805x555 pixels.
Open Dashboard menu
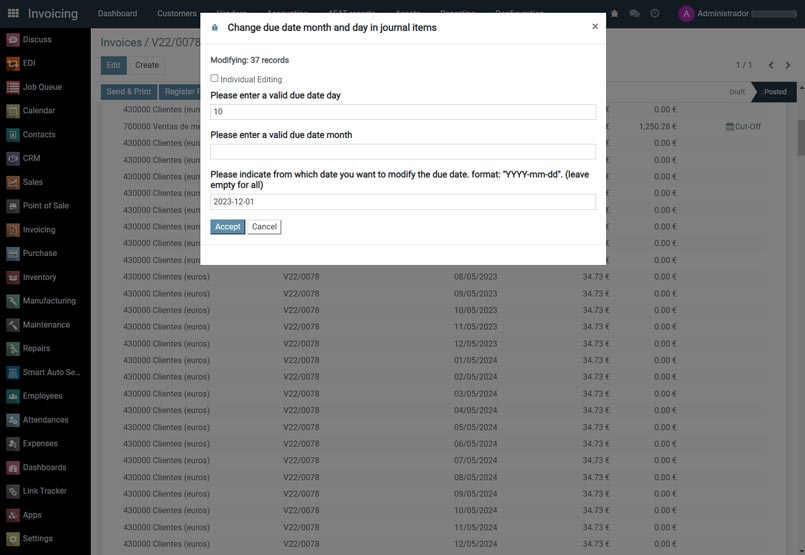point(118,13)
